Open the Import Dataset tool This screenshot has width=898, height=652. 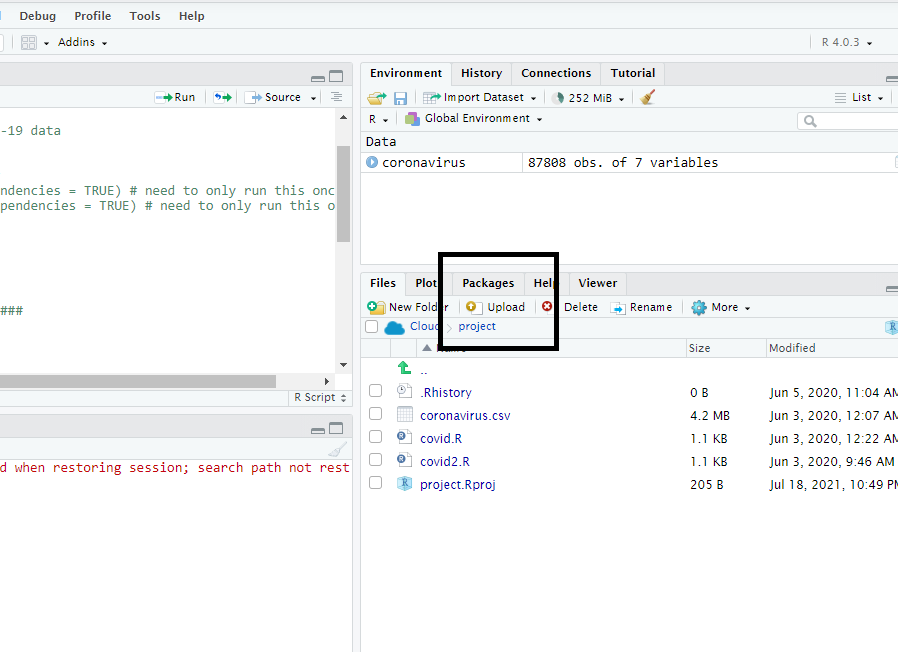(x=479, y=97)
